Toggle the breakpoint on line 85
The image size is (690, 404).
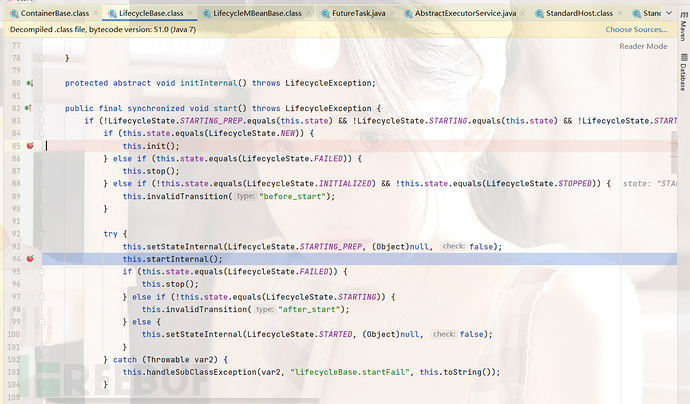tap(30, 146)
